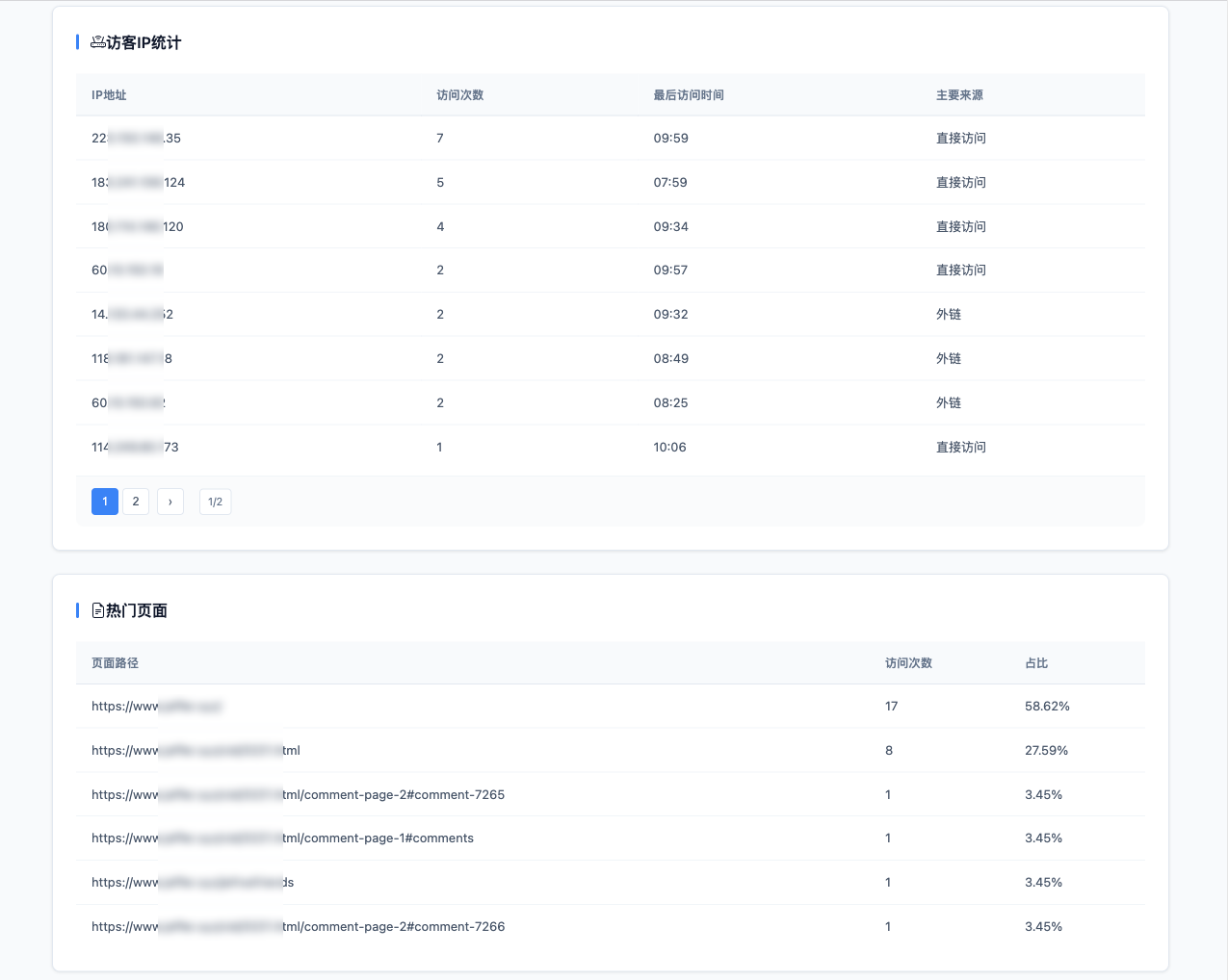Click last visit time 10:06
Screen dimensions: 1228x980
click(x=670, y=448)
